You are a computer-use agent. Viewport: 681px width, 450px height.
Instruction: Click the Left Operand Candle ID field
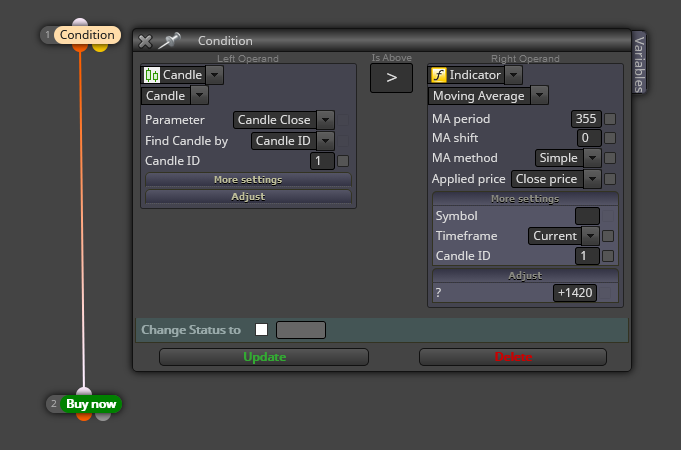tap(322, 161)
